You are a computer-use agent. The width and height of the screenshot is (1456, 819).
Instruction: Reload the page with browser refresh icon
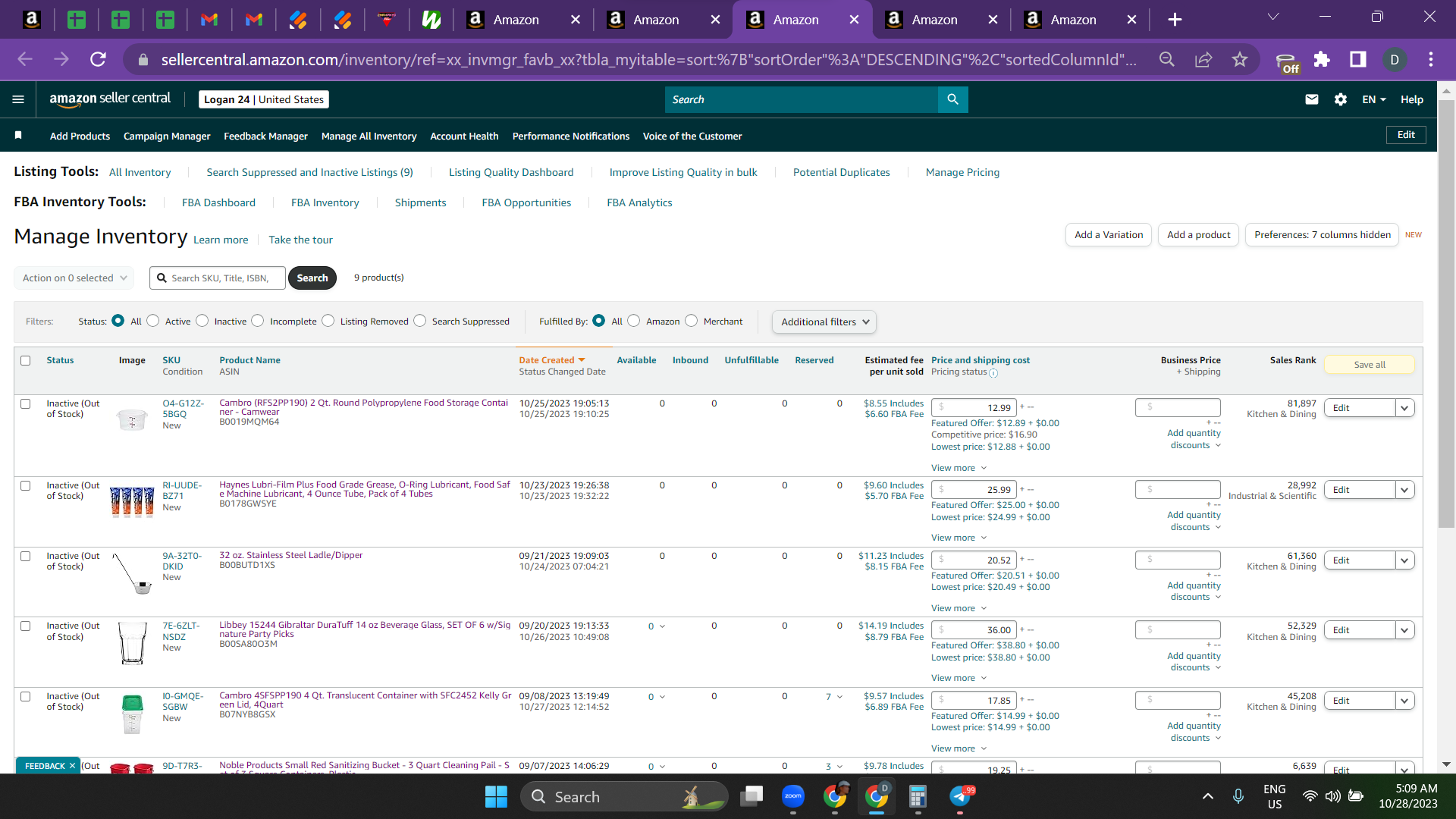tap(98, 59)
